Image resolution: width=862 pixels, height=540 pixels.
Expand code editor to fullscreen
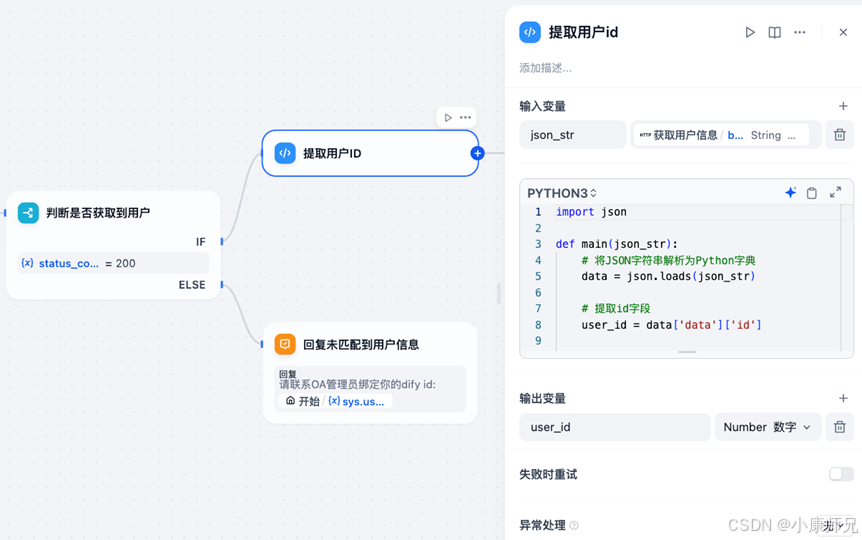[x=835, y=192]
